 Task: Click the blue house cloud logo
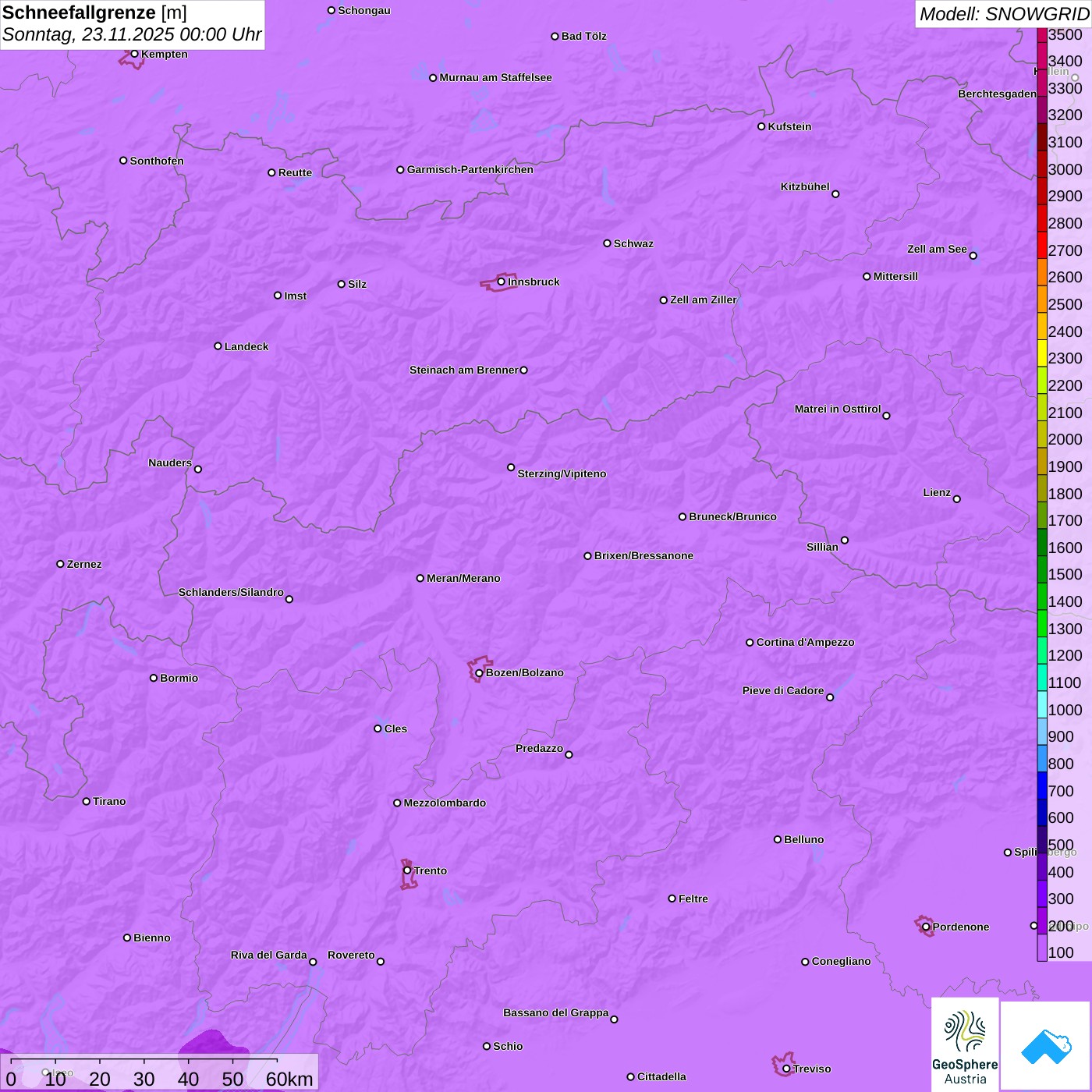pyautogui.click(x=1045, y=1046)
